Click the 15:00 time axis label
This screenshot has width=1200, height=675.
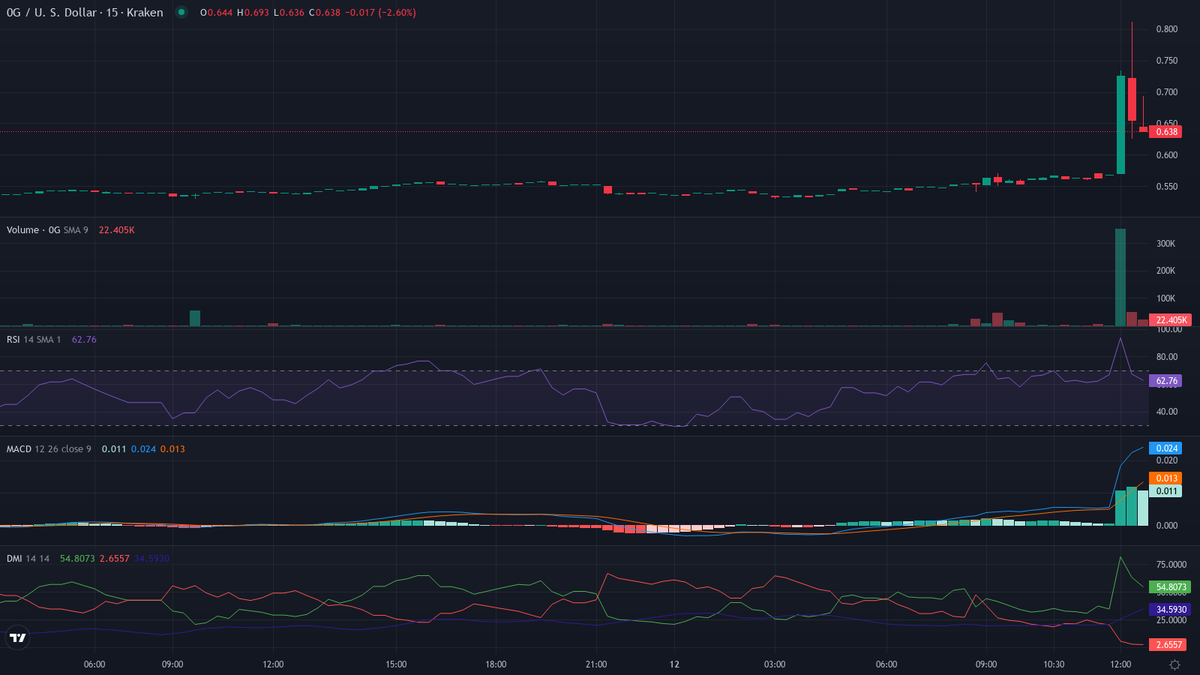(x=395, y=664)
